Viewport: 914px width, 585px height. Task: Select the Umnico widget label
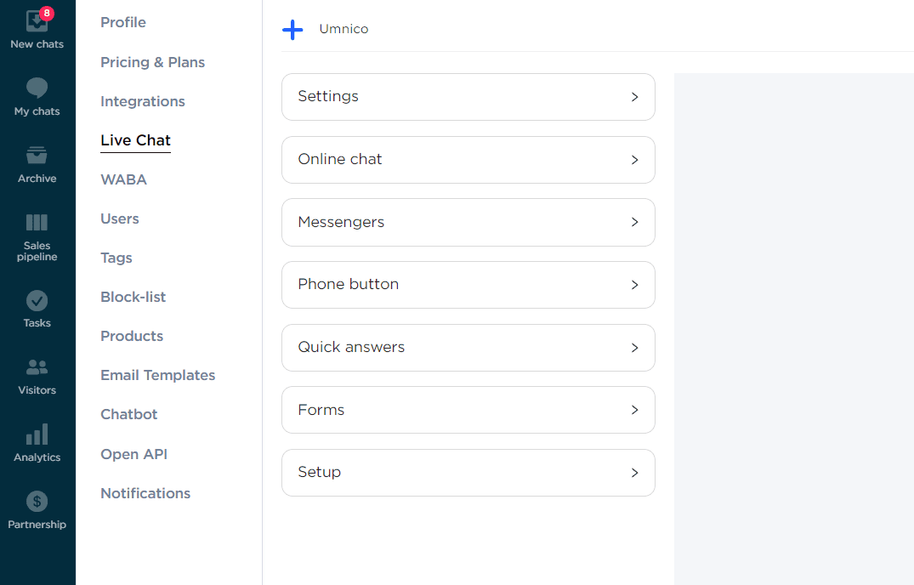(343, 29)
